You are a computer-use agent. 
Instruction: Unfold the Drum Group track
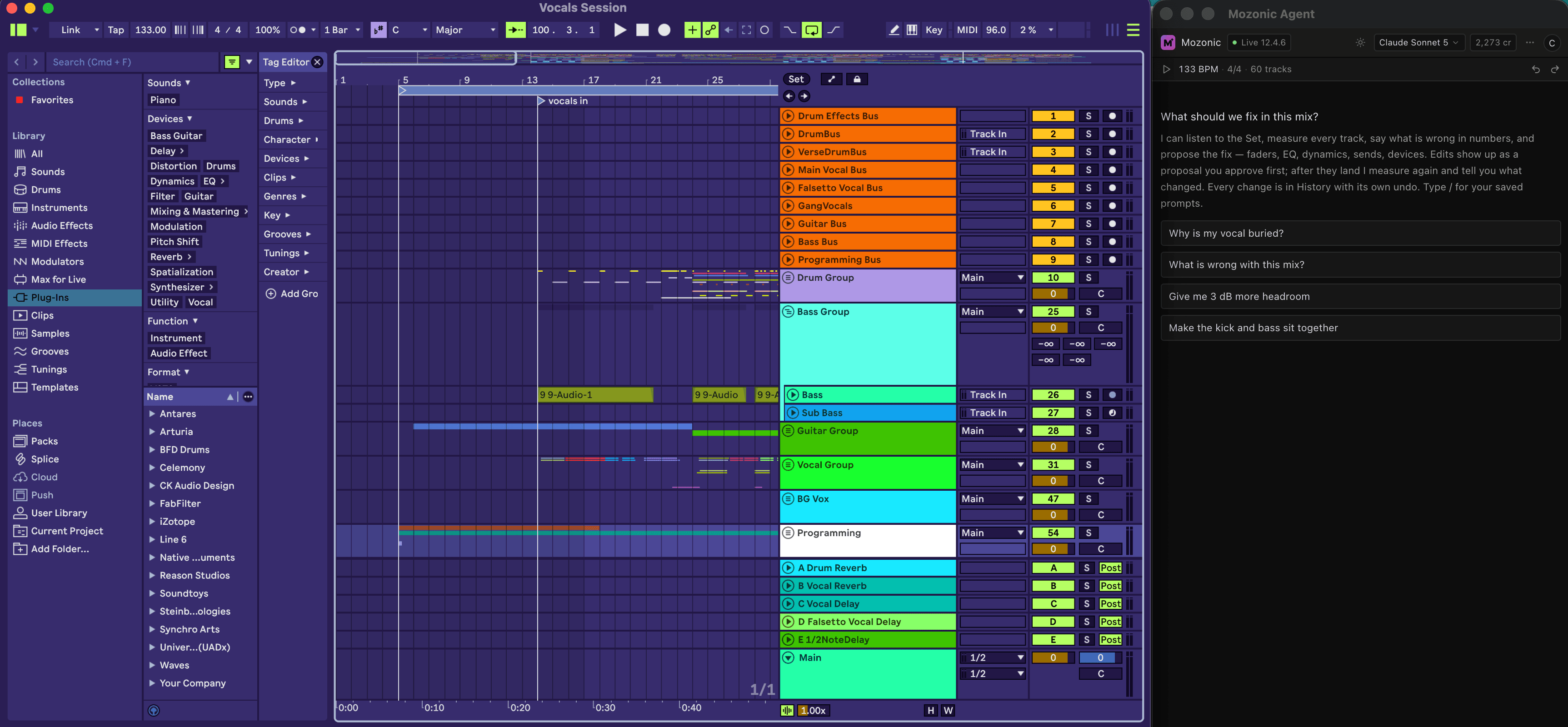[788, 278]
